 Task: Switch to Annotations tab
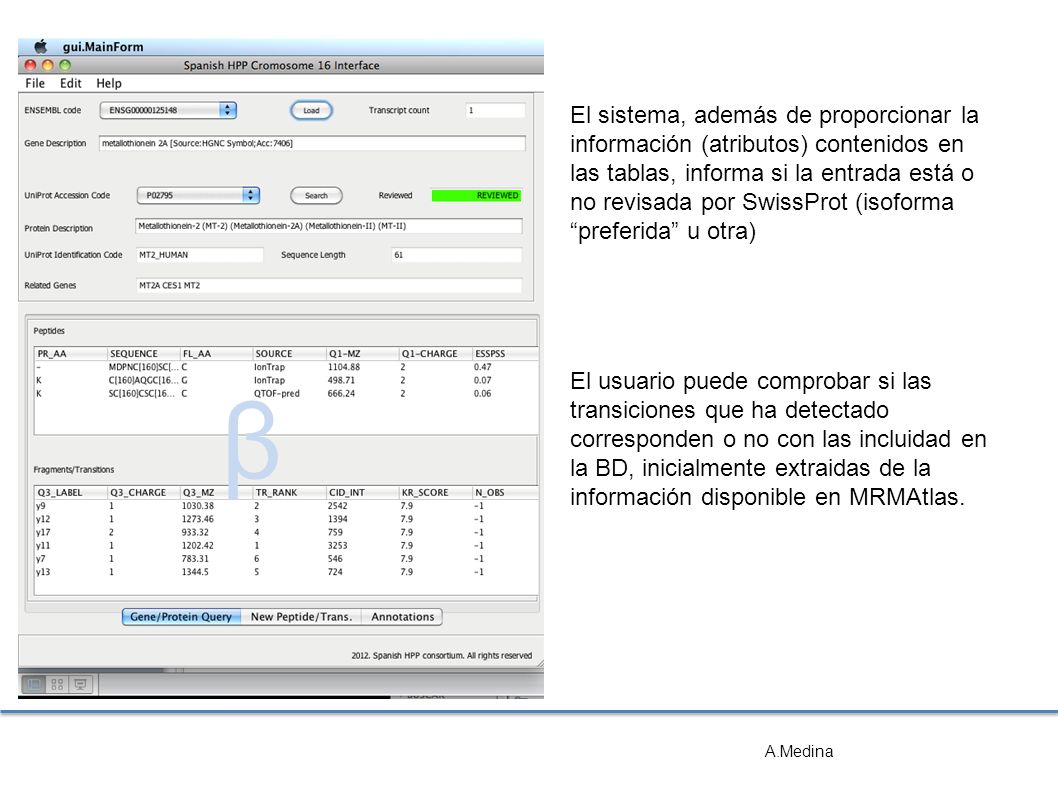click(403, 617)
